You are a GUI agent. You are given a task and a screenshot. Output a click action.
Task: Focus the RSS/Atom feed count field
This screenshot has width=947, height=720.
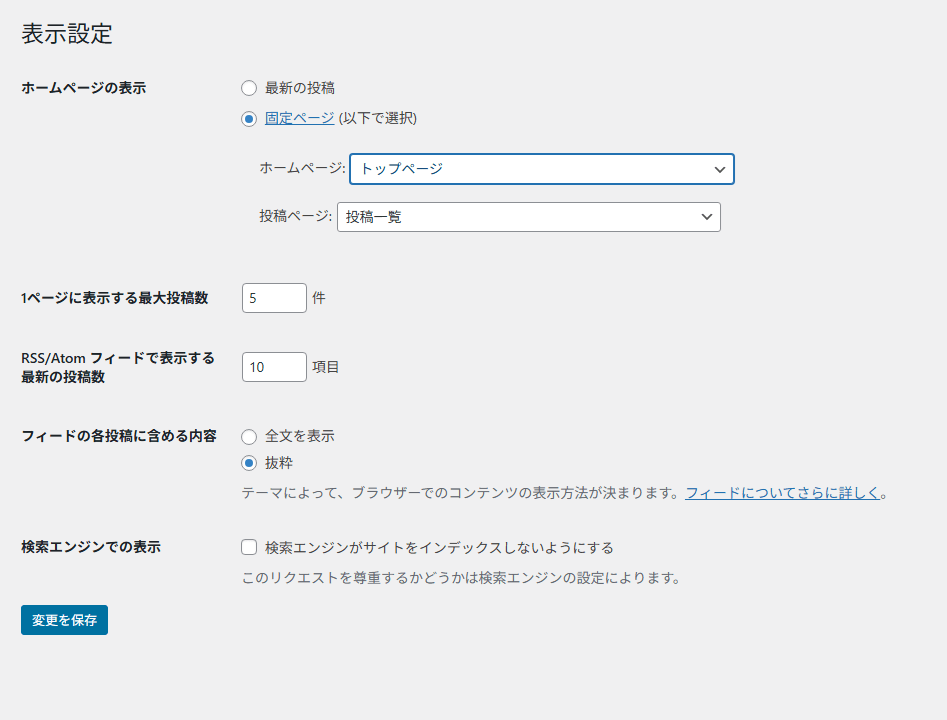[x=273, y=367]
